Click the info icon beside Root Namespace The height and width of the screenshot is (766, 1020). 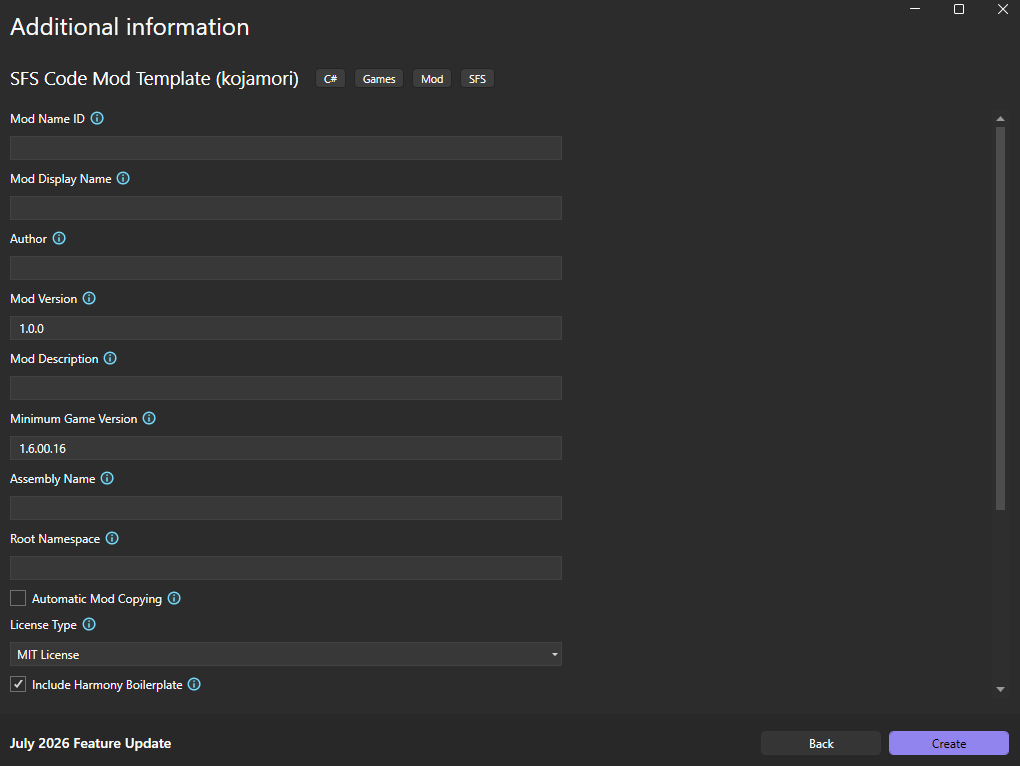[x=112, y=538]
